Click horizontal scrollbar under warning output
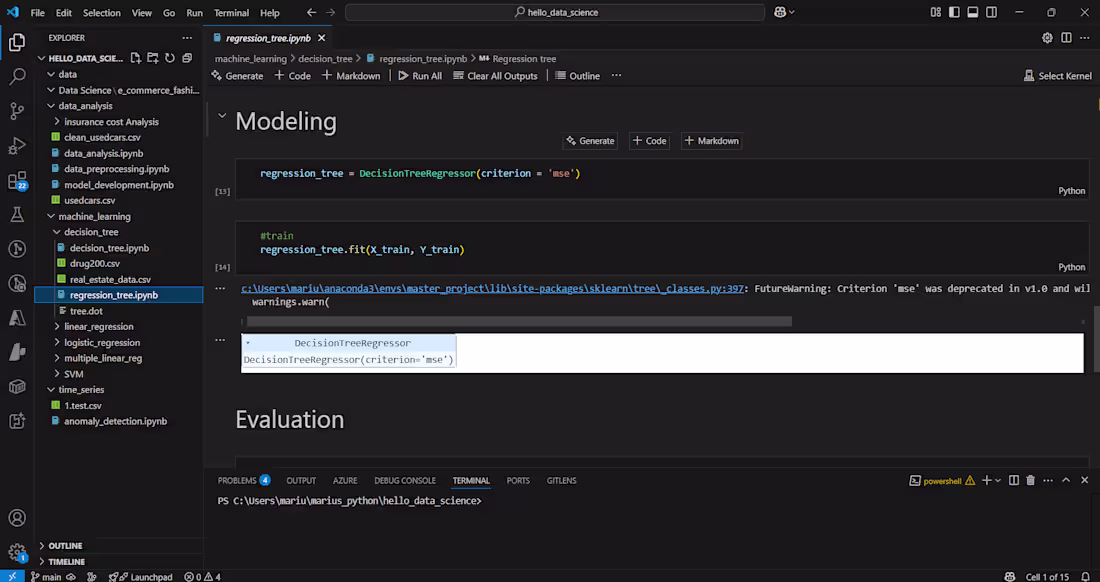 (519, 321)
